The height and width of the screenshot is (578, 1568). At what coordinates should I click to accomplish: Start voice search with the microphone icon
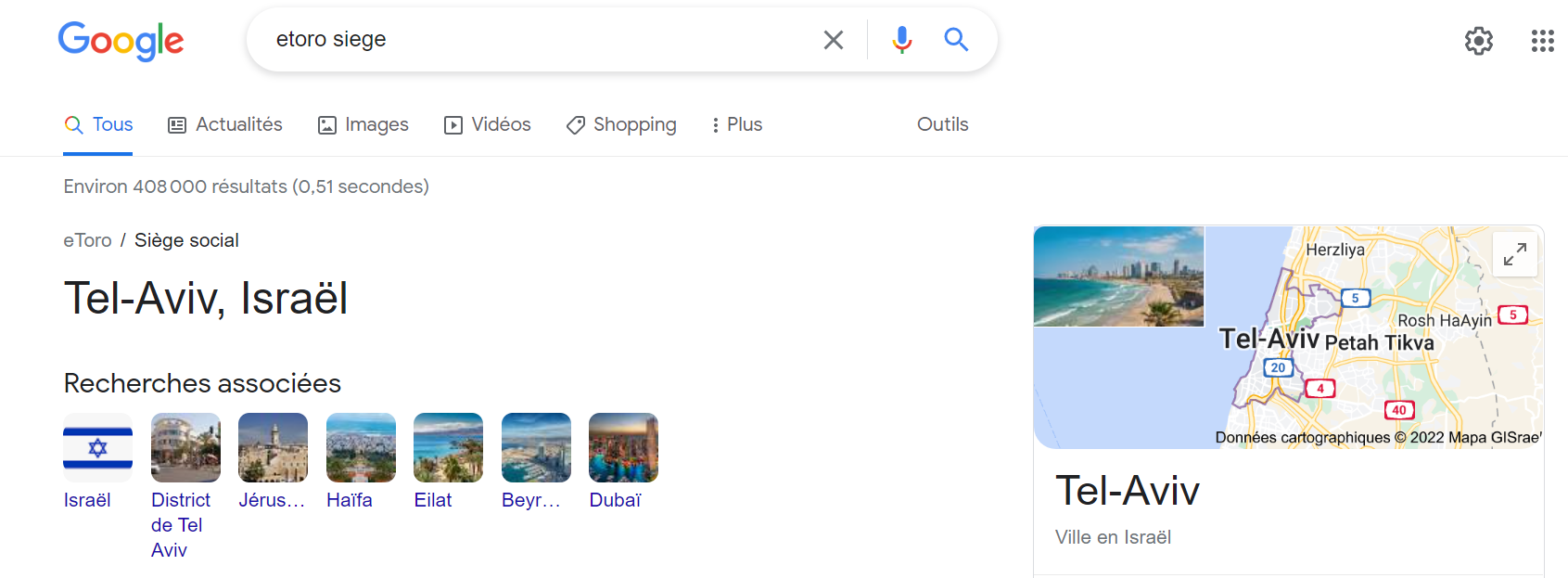click(901, 40)
